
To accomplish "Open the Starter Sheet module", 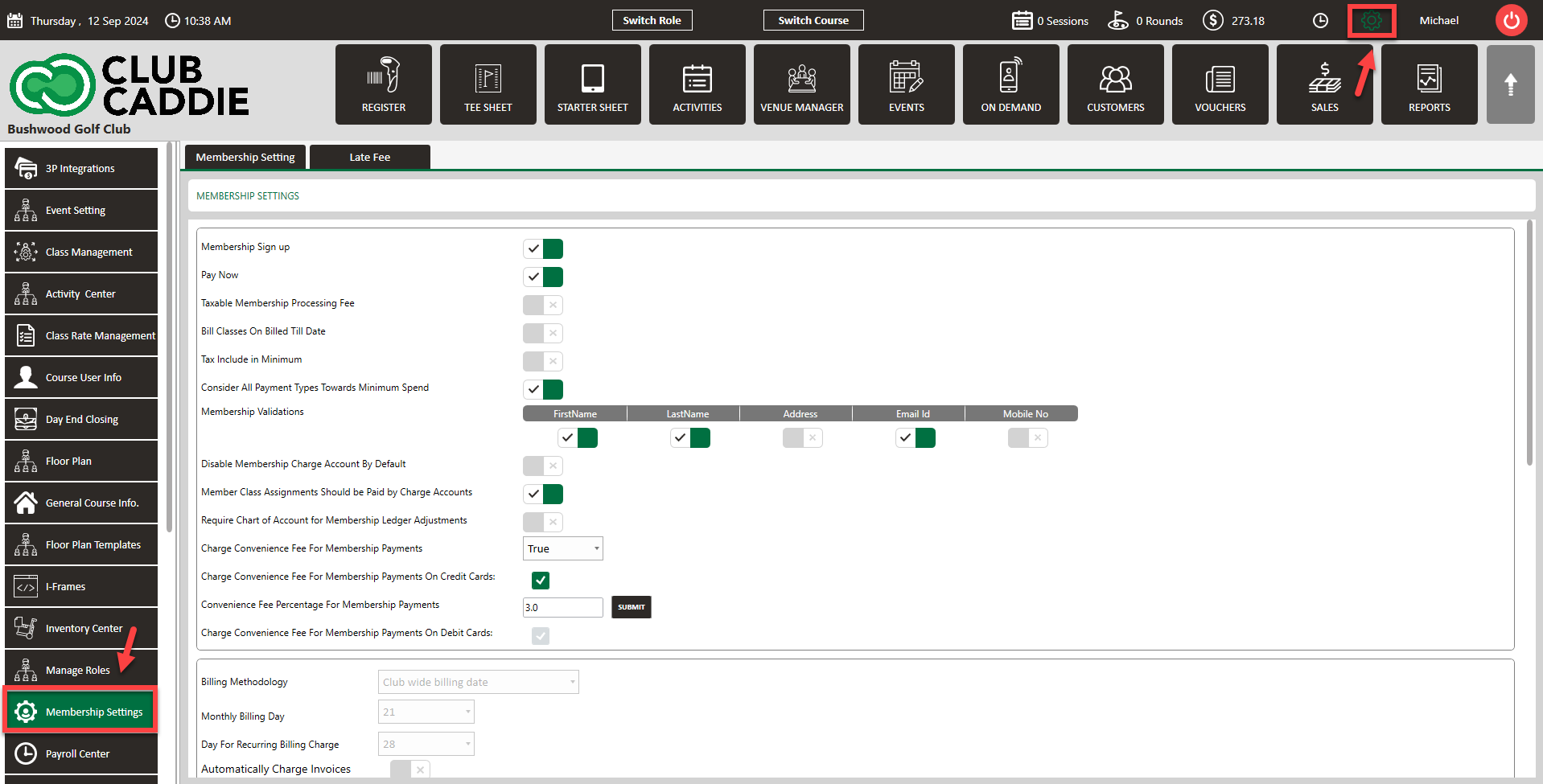I will (593, 84).
